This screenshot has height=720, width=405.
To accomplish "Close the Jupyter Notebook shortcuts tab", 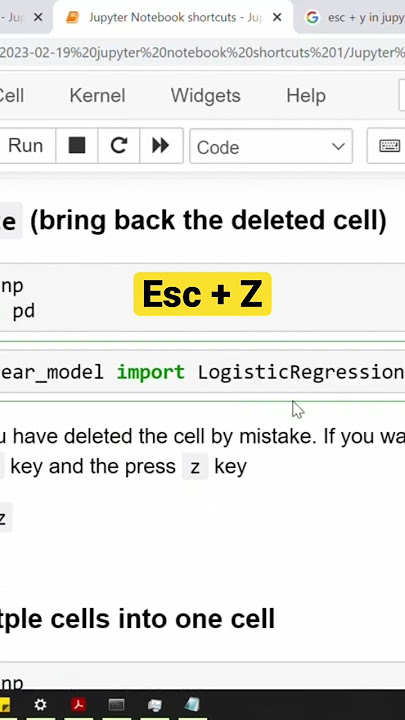I will [277, 17].
